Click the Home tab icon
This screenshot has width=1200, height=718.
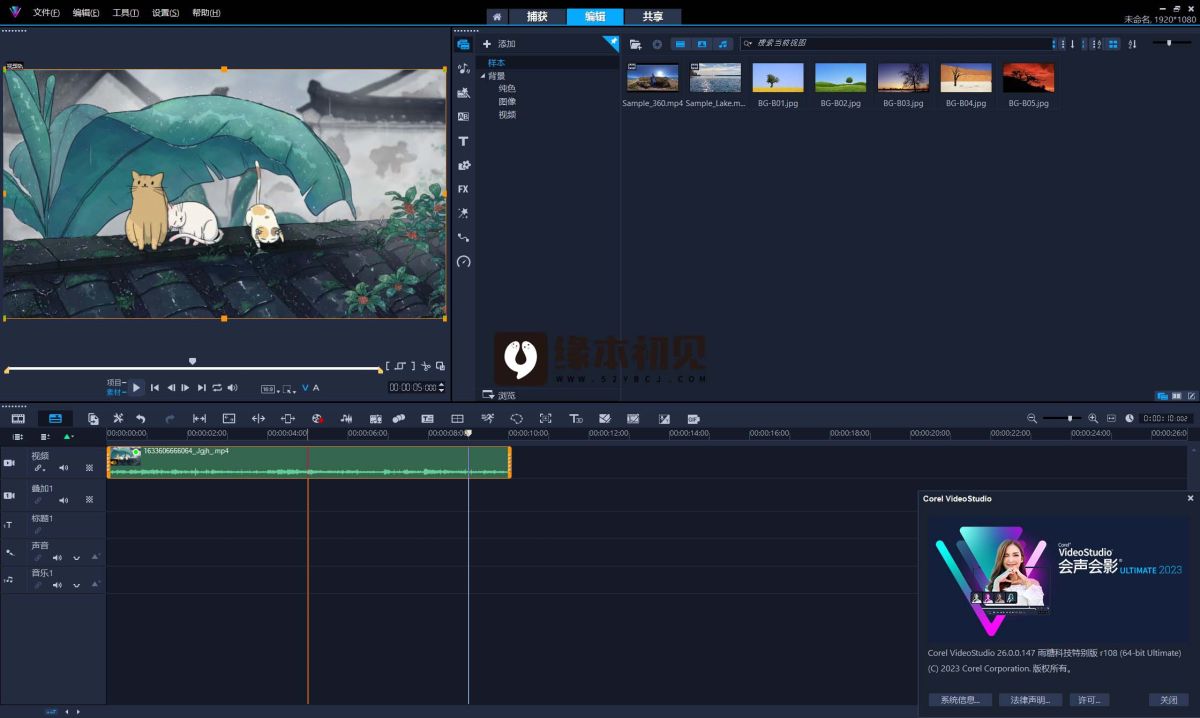point(498,16)
